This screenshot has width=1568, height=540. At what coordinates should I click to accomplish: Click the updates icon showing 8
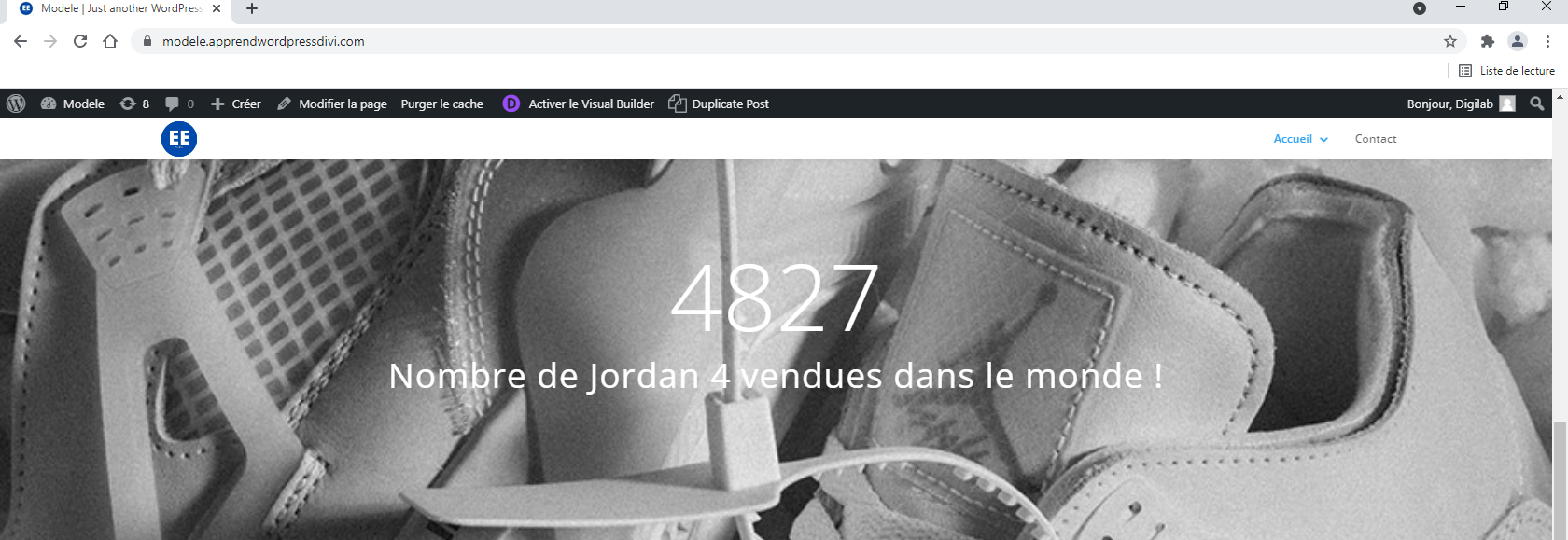[128, 104]
